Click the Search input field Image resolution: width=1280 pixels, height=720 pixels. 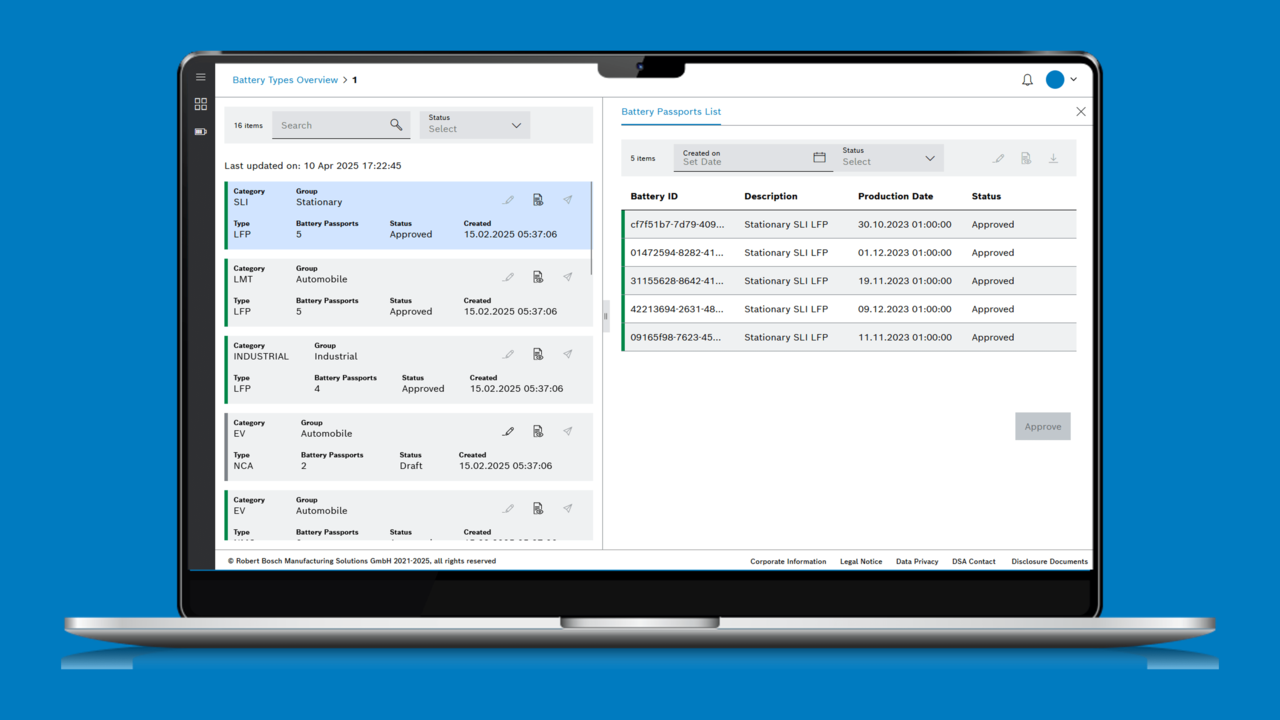pyautogui.click(x=330, y=125)
